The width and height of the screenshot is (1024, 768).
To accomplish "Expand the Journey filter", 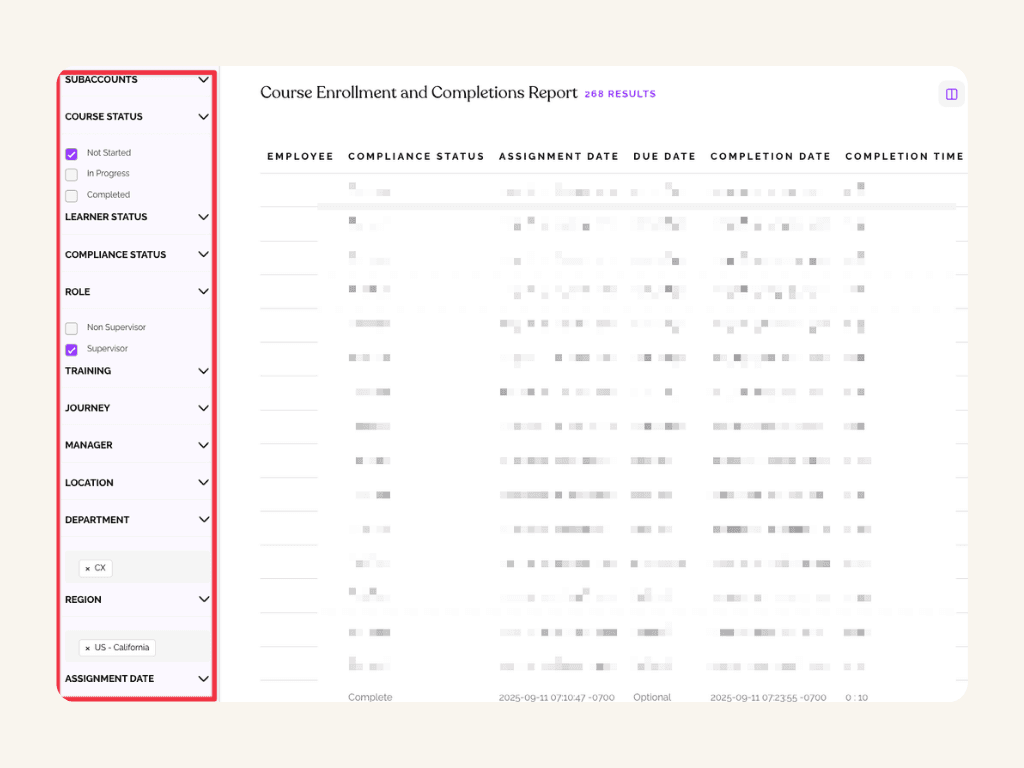I will coord(203,408).
